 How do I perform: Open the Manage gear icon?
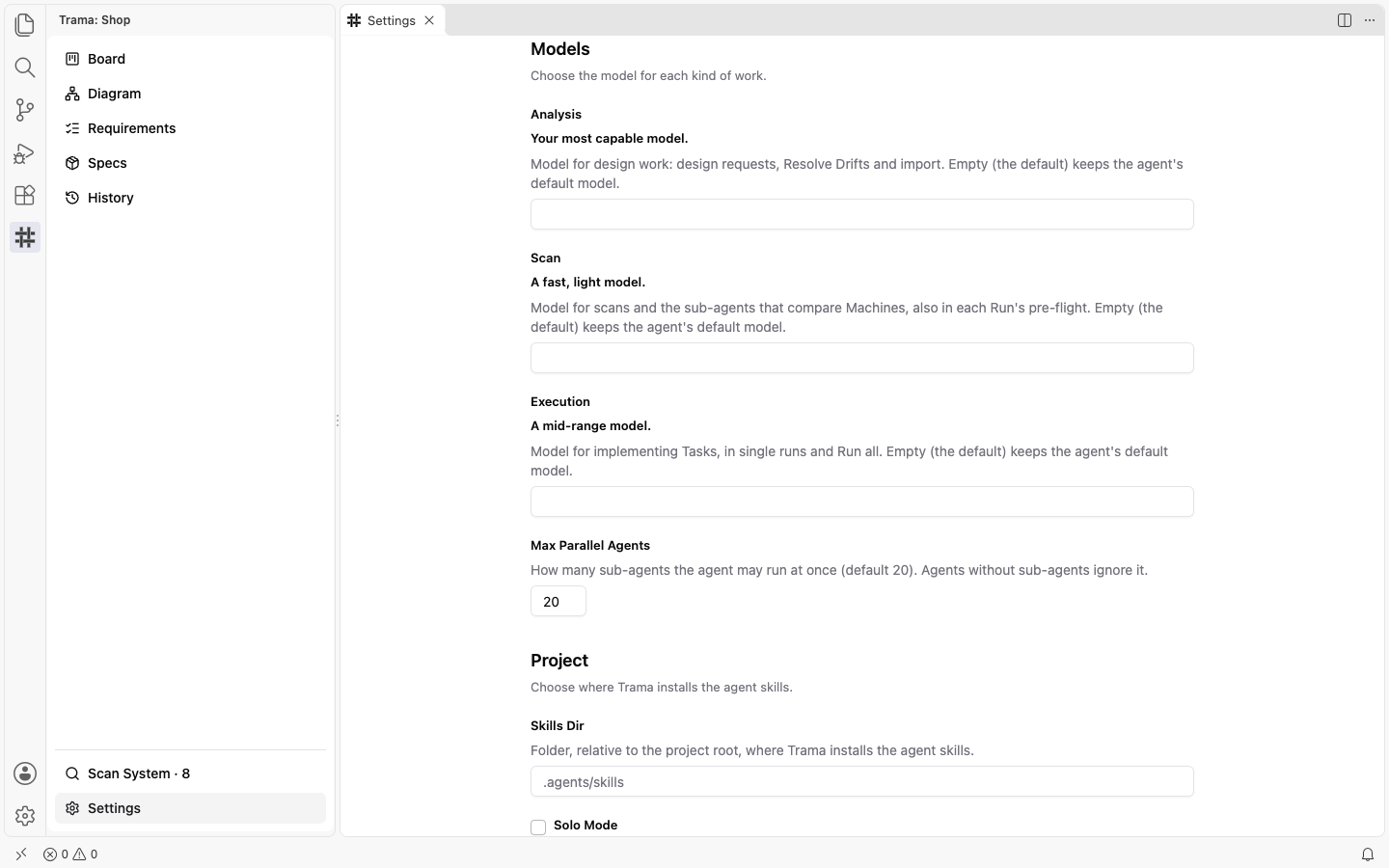25,816
